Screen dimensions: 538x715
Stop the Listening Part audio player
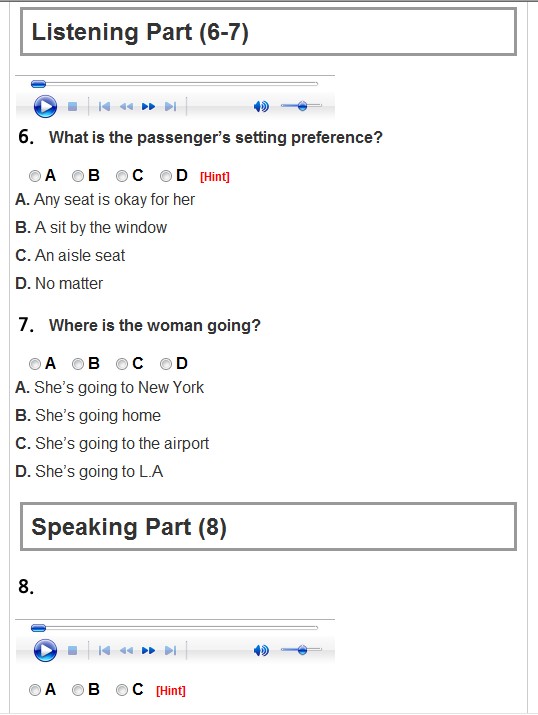tap(72, 107)
